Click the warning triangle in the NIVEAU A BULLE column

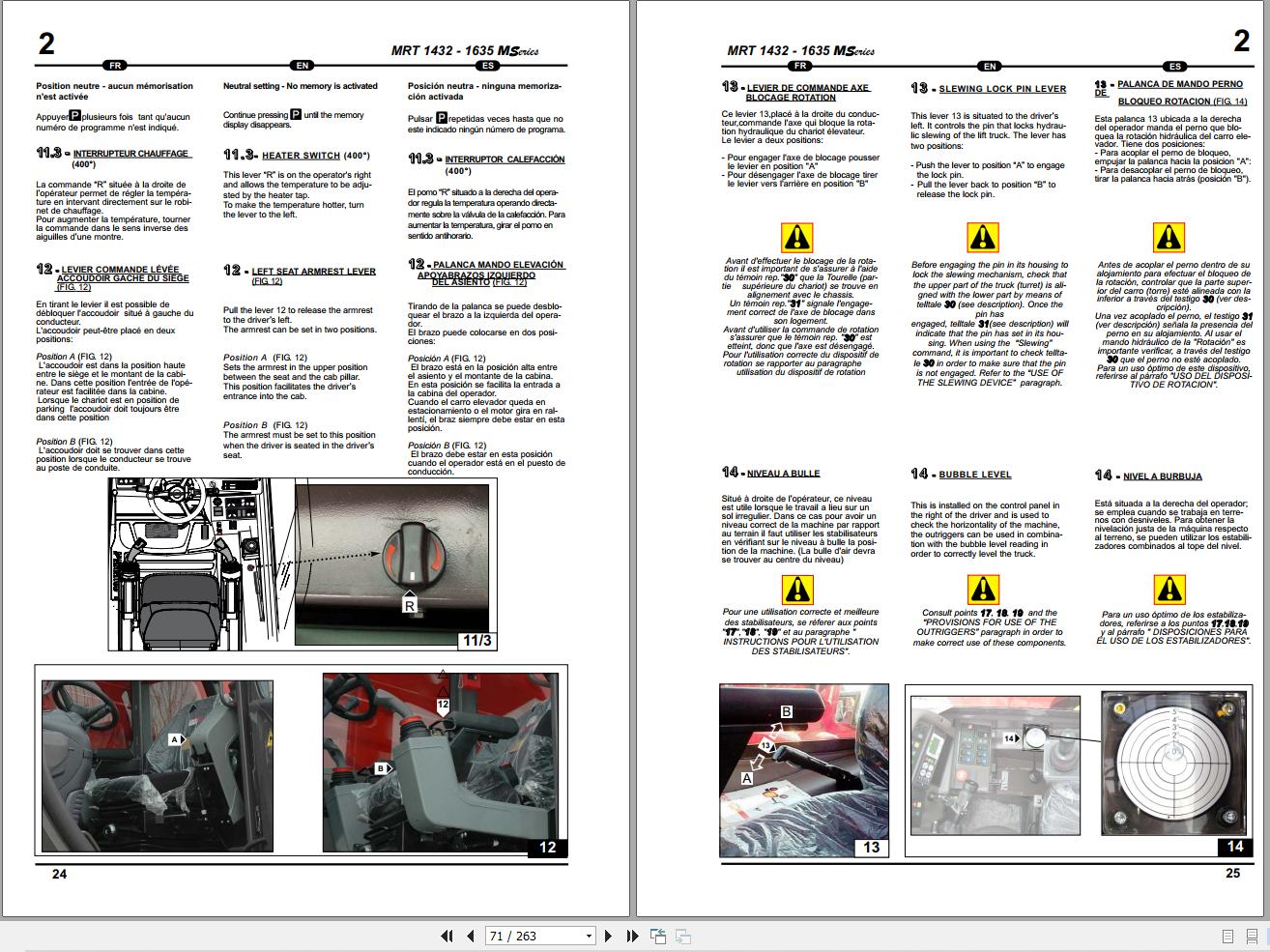(799, 588)
